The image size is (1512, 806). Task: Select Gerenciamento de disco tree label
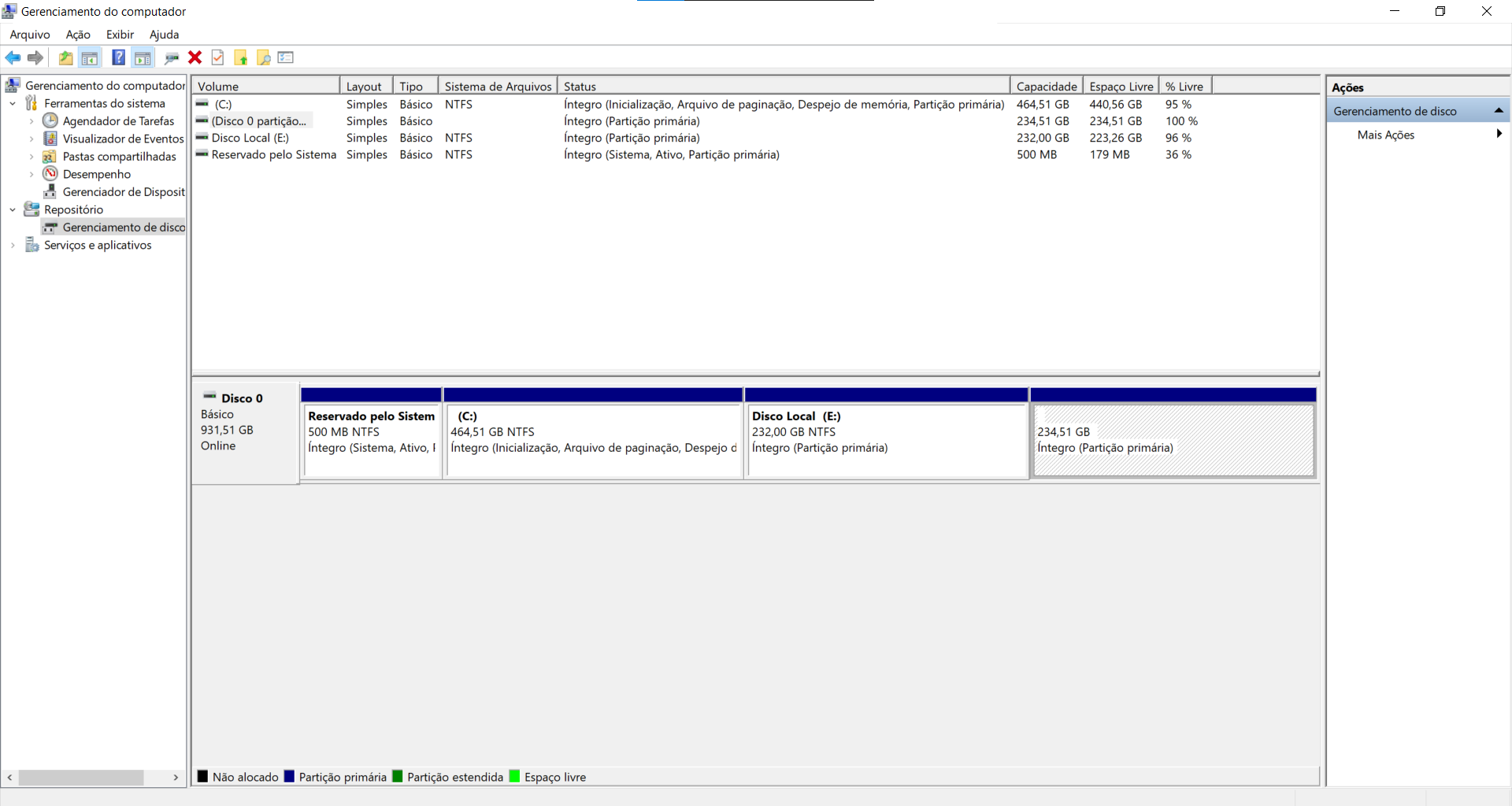[x=124, y=227]
